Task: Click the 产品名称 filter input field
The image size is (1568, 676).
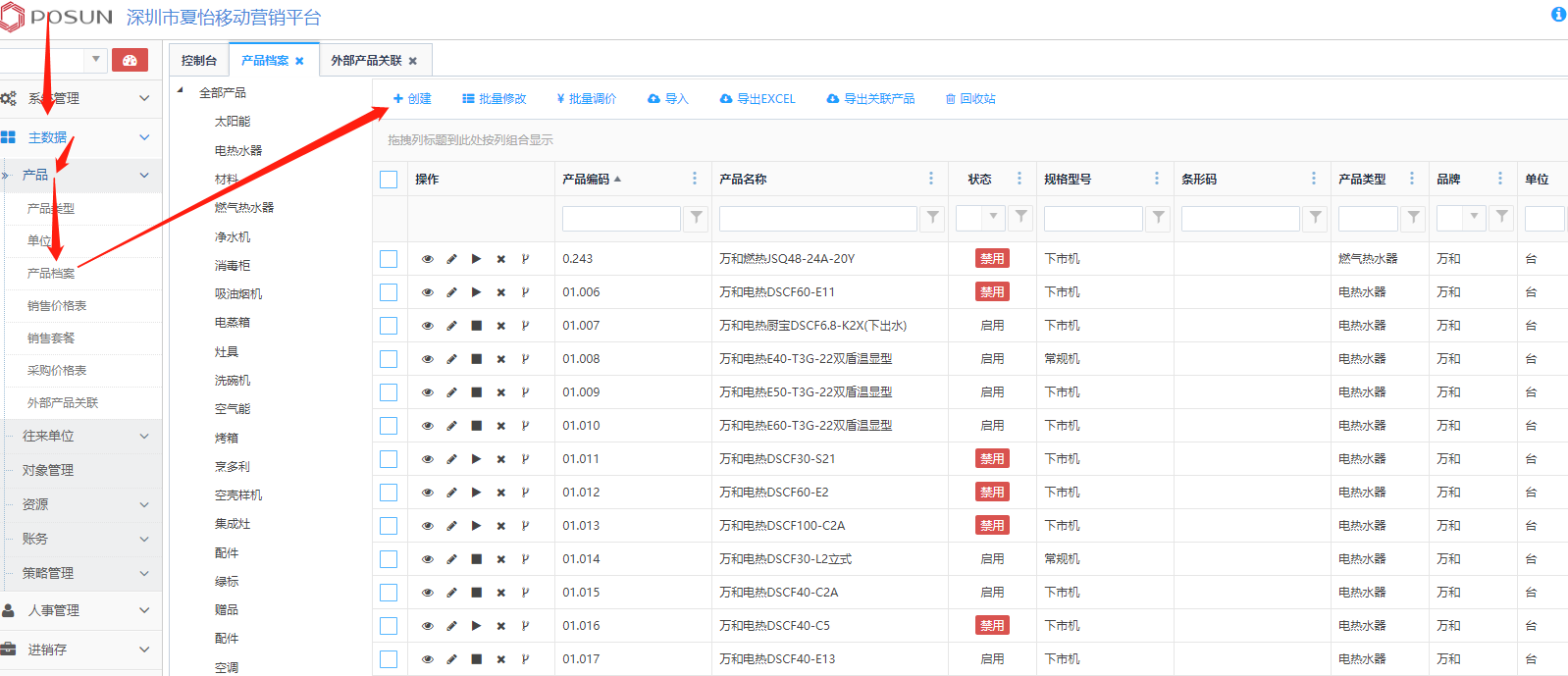Action: pos(817,218)
